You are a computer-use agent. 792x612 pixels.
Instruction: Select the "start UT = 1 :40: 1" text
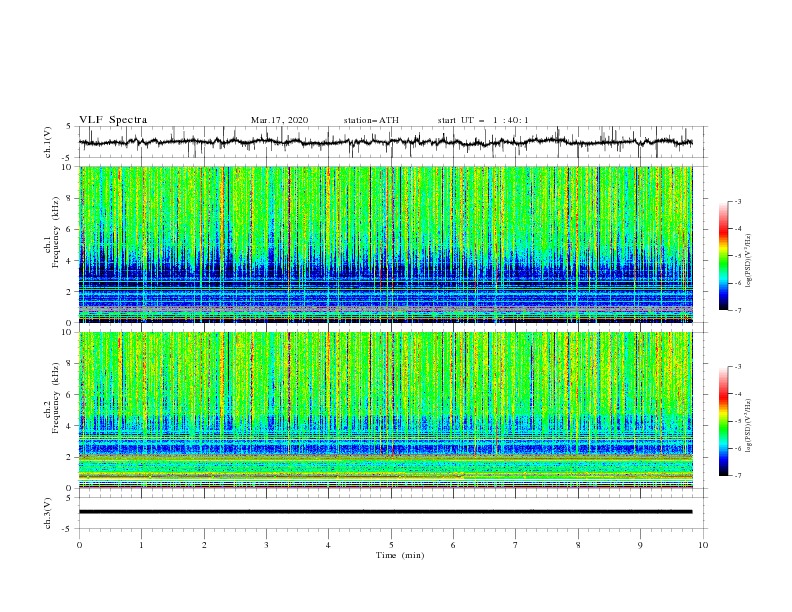(x=483, y=120)
